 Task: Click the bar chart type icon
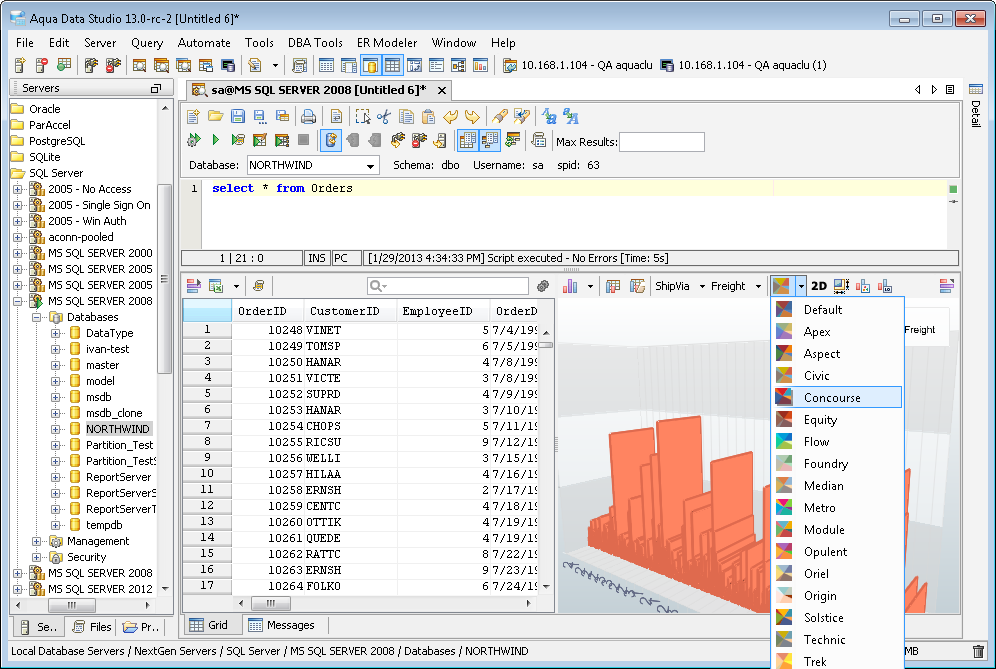coord(570,286)
